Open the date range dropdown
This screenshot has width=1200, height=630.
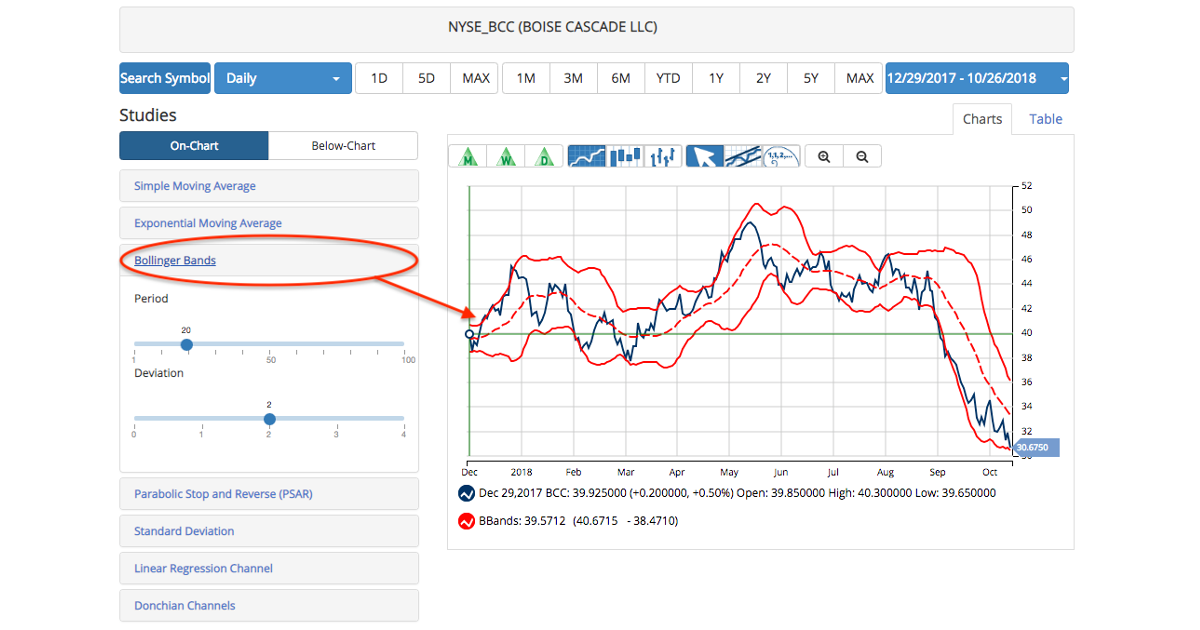coord(977,78)
